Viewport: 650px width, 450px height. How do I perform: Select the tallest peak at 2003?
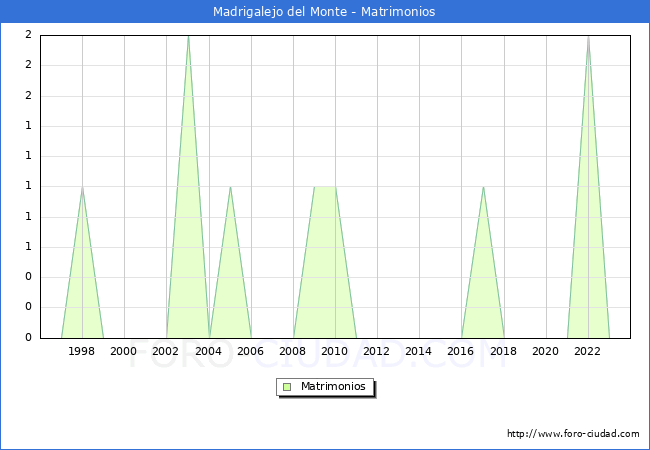click(x=188, y=37)
